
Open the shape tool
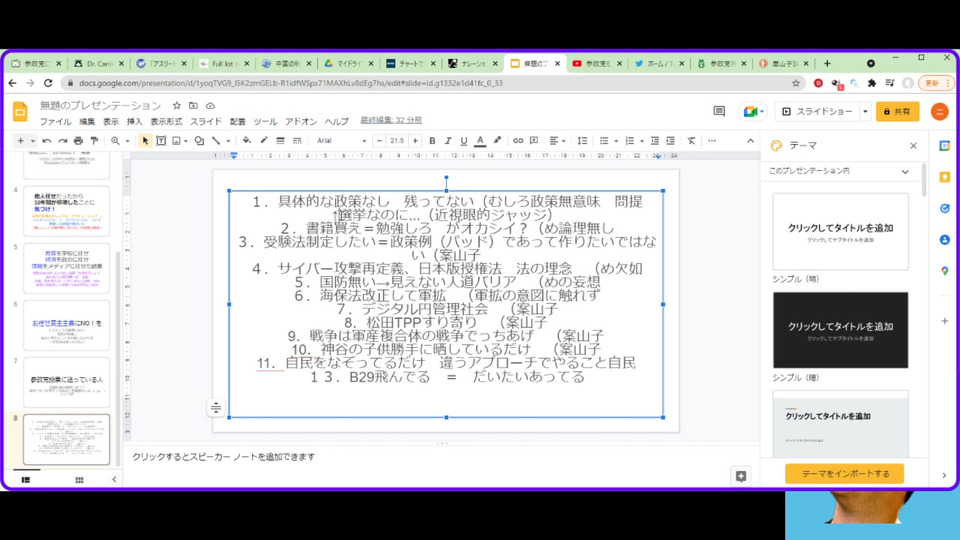coord(200,141)
